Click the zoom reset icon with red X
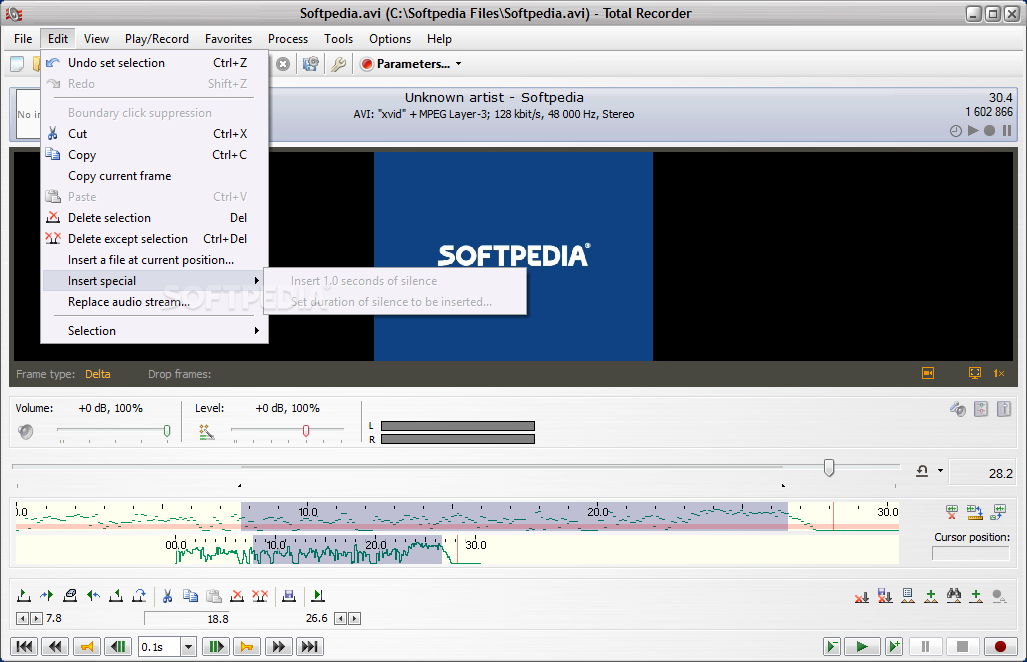 pyautogui.click(x=952, y=511)
